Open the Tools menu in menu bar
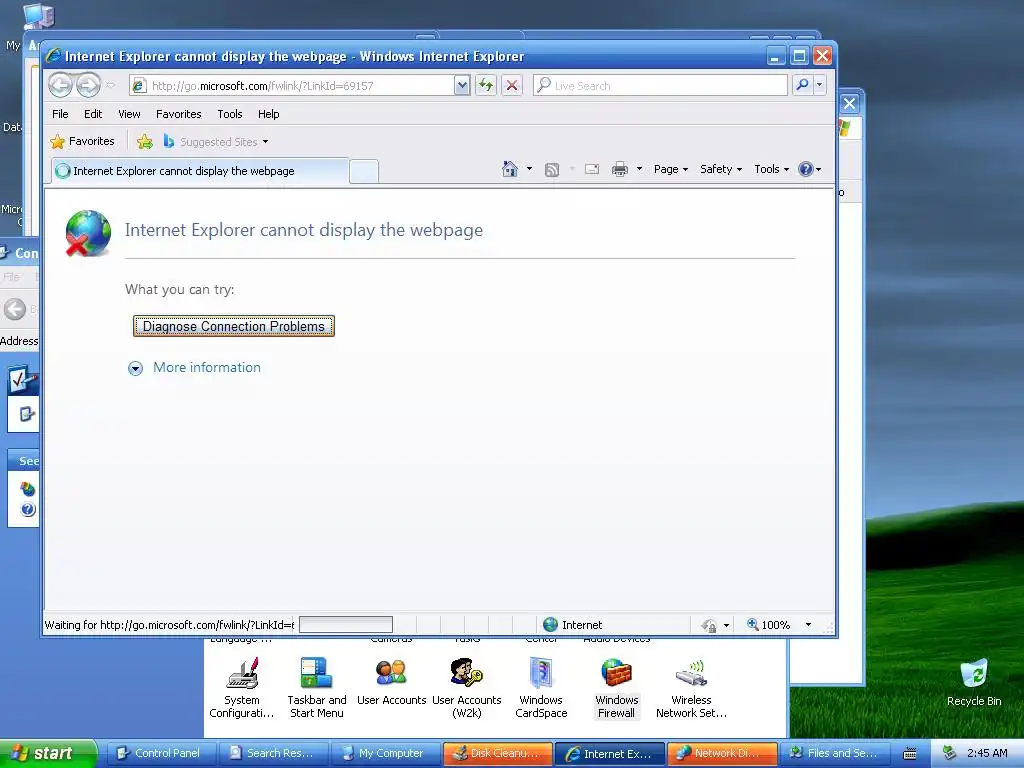This screenshot has height=768, width=1024. pos(230,114)
